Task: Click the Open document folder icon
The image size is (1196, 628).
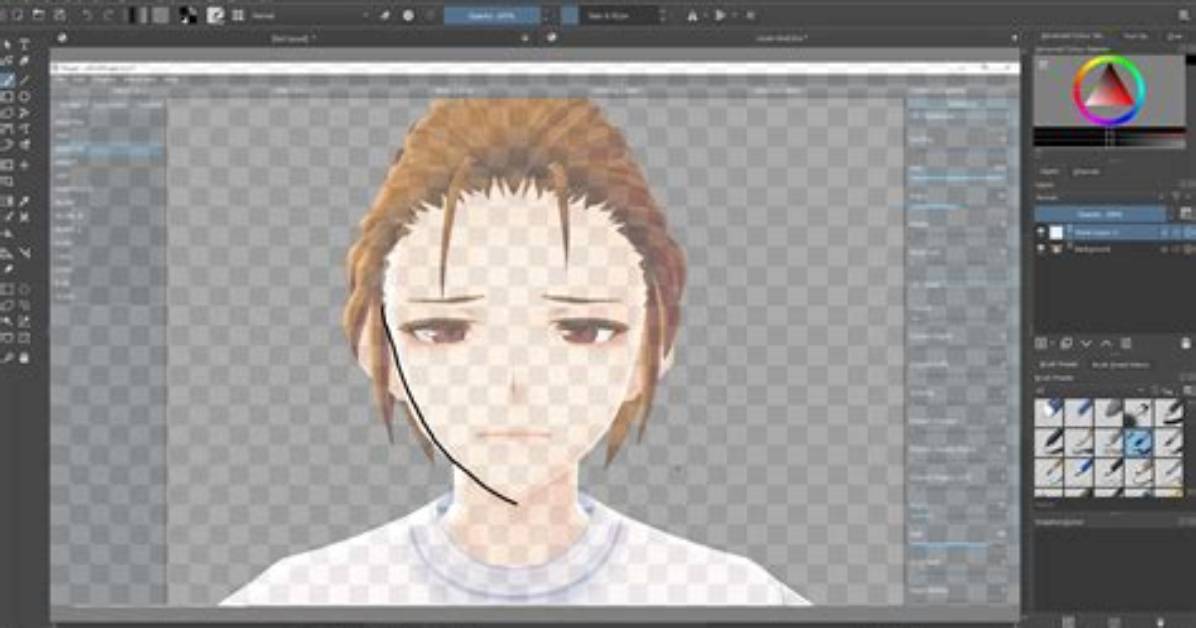Action: pos(38,14)
